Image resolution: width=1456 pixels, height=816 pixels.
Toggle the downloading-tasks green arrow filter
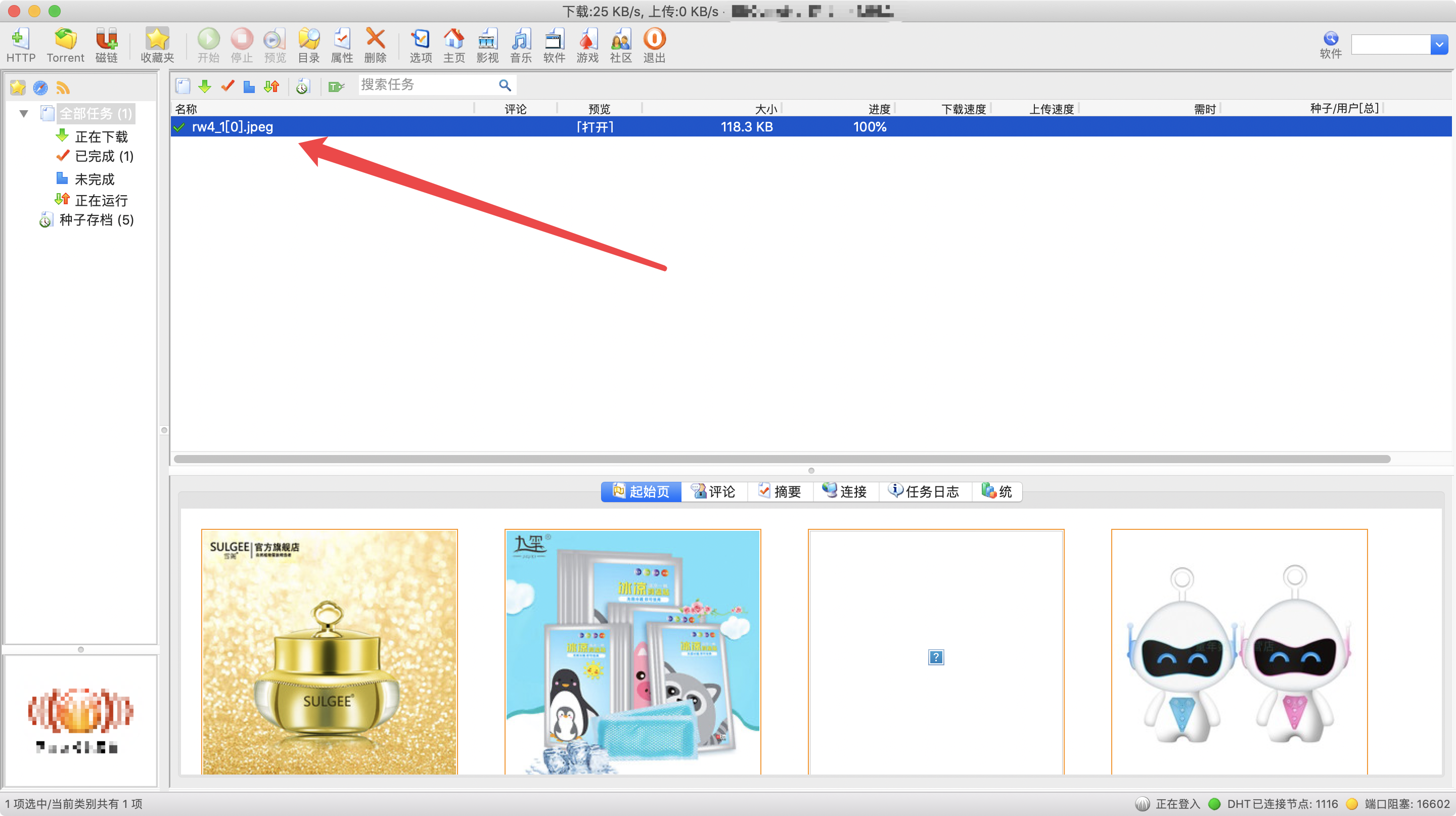[205, 86]
